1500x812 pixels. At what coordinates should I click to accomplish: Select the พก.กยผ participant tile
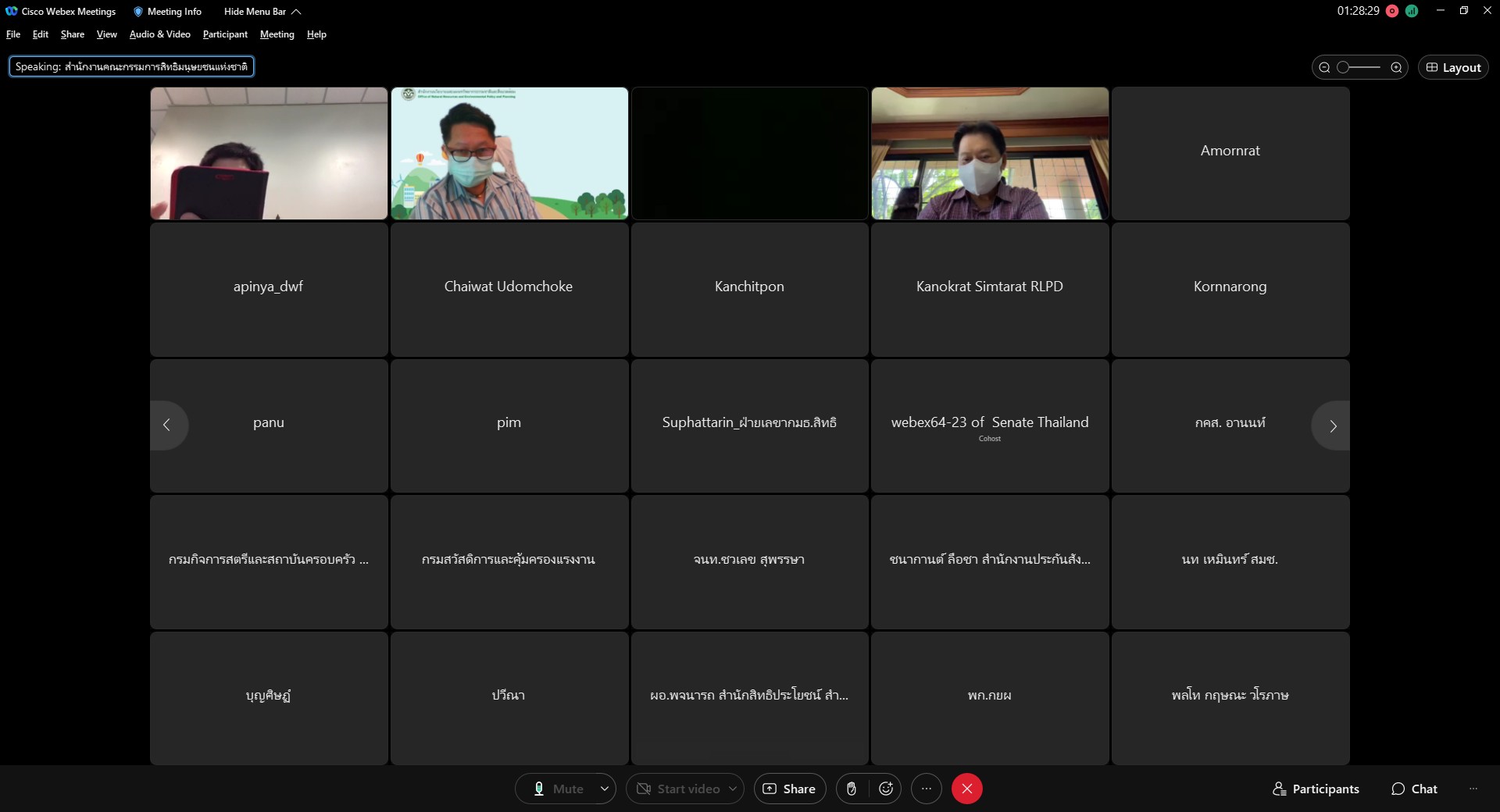[990, 698]
